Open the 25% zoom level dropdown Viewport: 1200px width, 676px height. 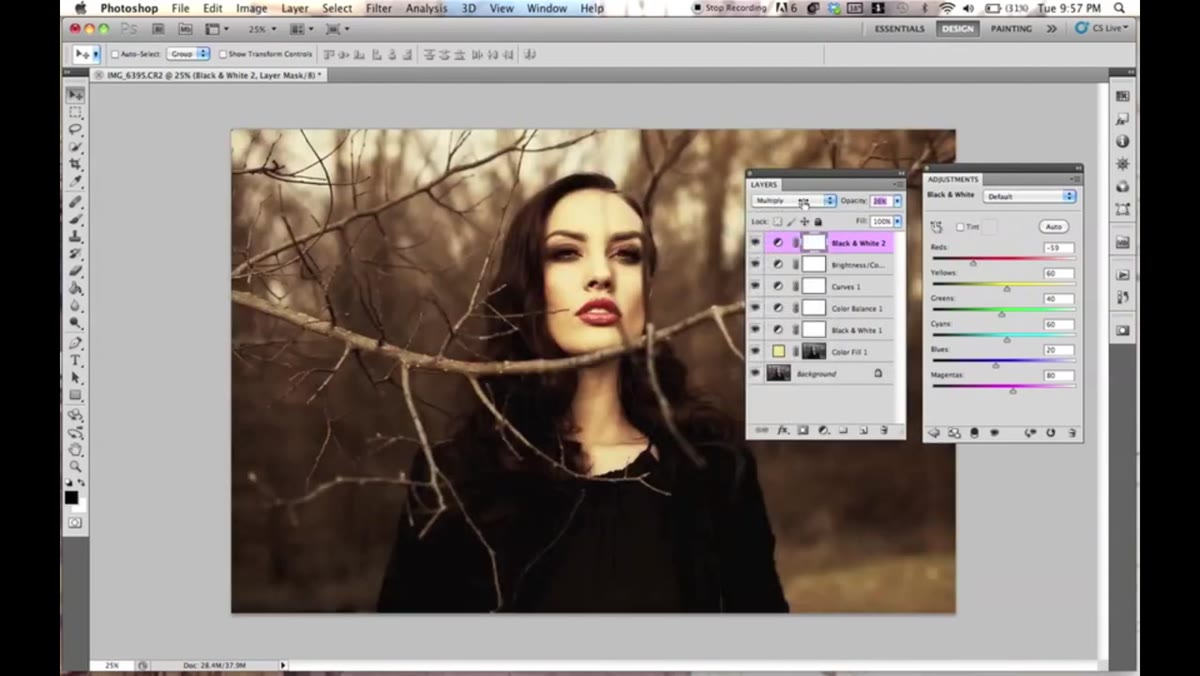pos(265,29)
